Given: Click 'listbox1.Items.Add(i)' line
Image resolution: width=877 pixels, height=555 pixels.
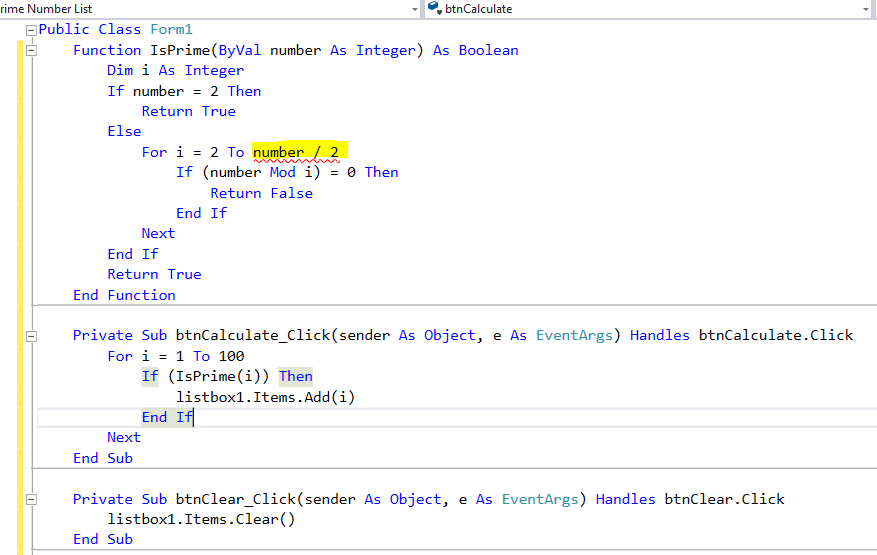Looking at the screenshot, I should coord(266,397).
